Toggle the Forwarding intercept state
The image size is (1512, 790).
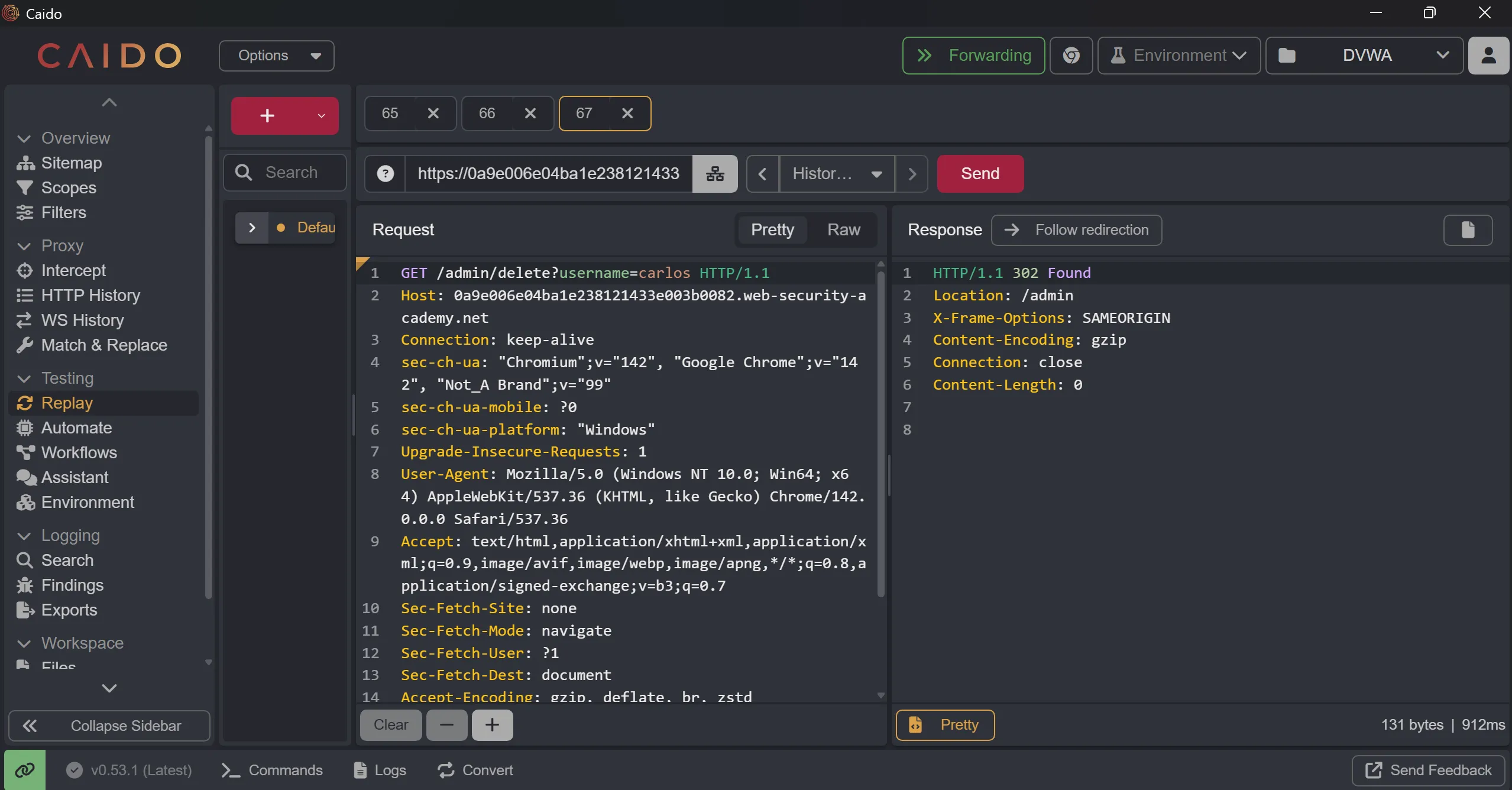(x=973, y=56)
